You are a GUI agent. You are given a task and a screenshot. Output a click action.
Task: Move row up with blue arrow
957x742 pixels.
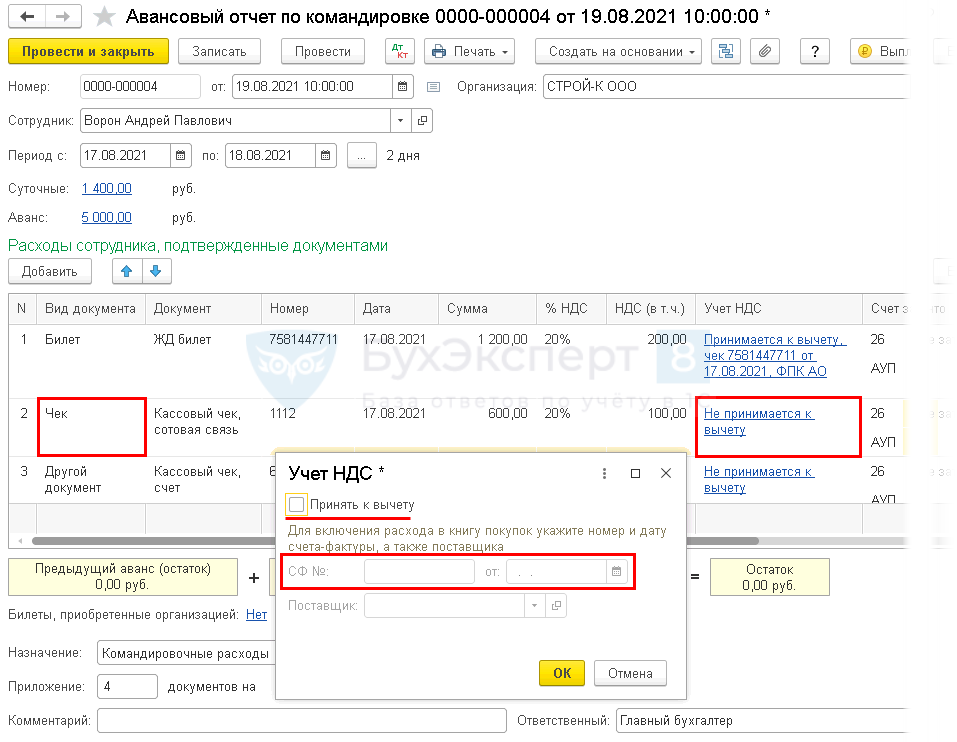(x=126, y=271)
